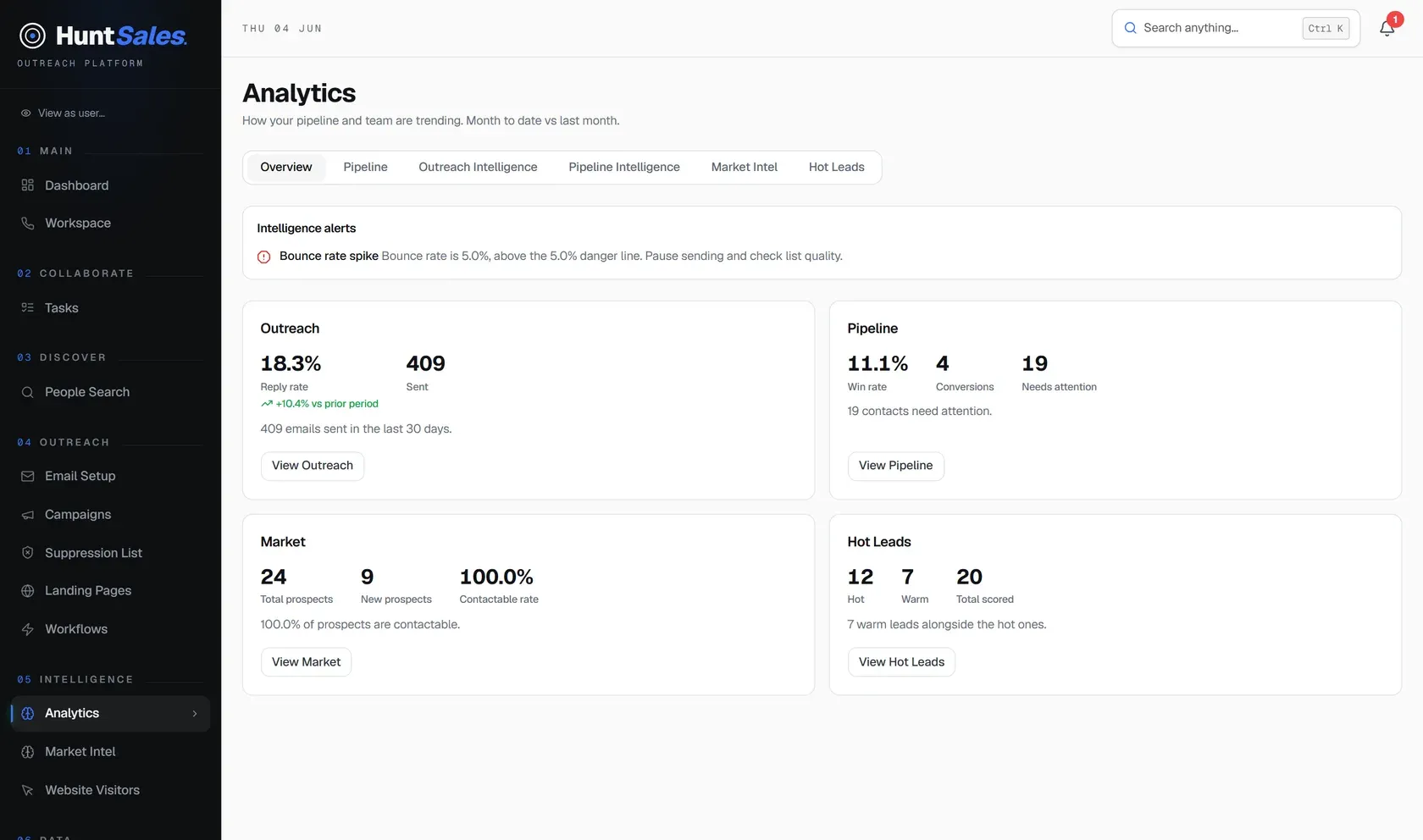
Task: Open sidebar Market Intel page
Action: [x=110, y=752]
